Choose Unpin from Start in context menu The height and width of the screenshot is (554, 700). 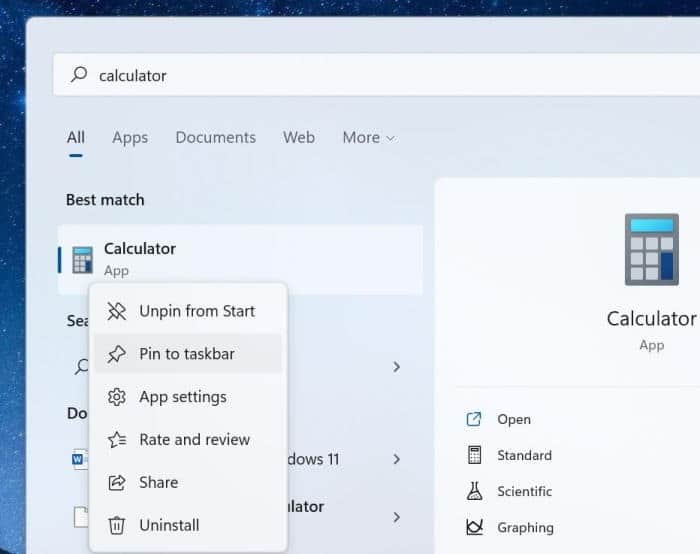(x=188, y=311)
